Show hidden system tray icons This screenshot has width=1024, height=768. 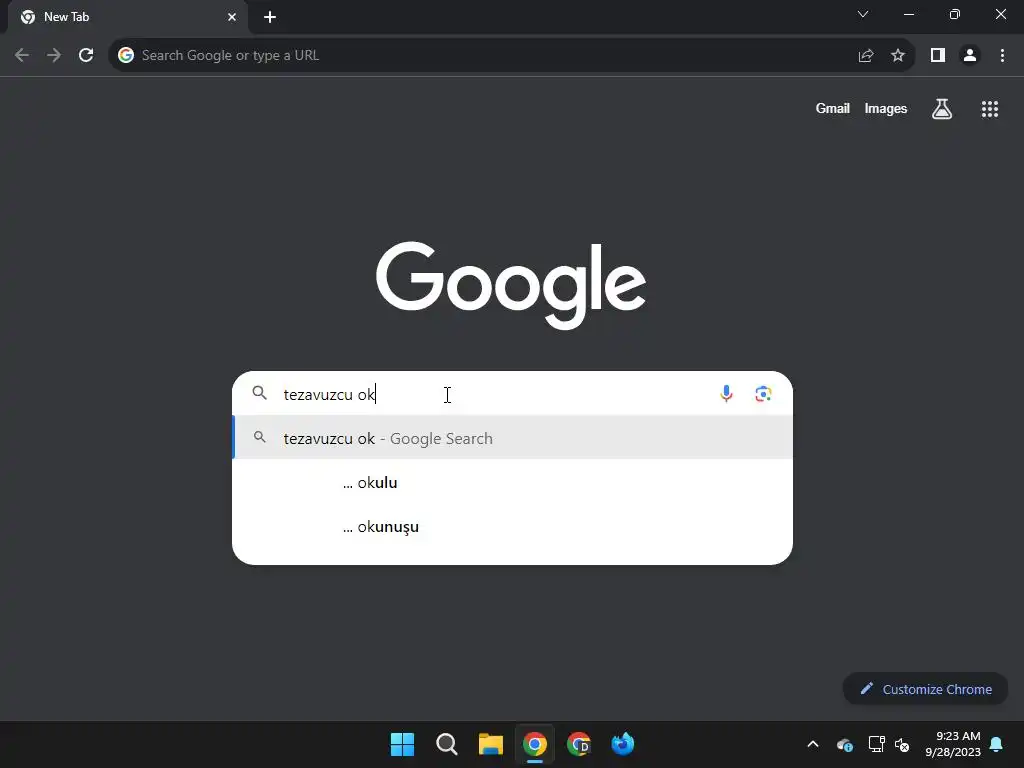pyautogui.click(x=812, y=744)
